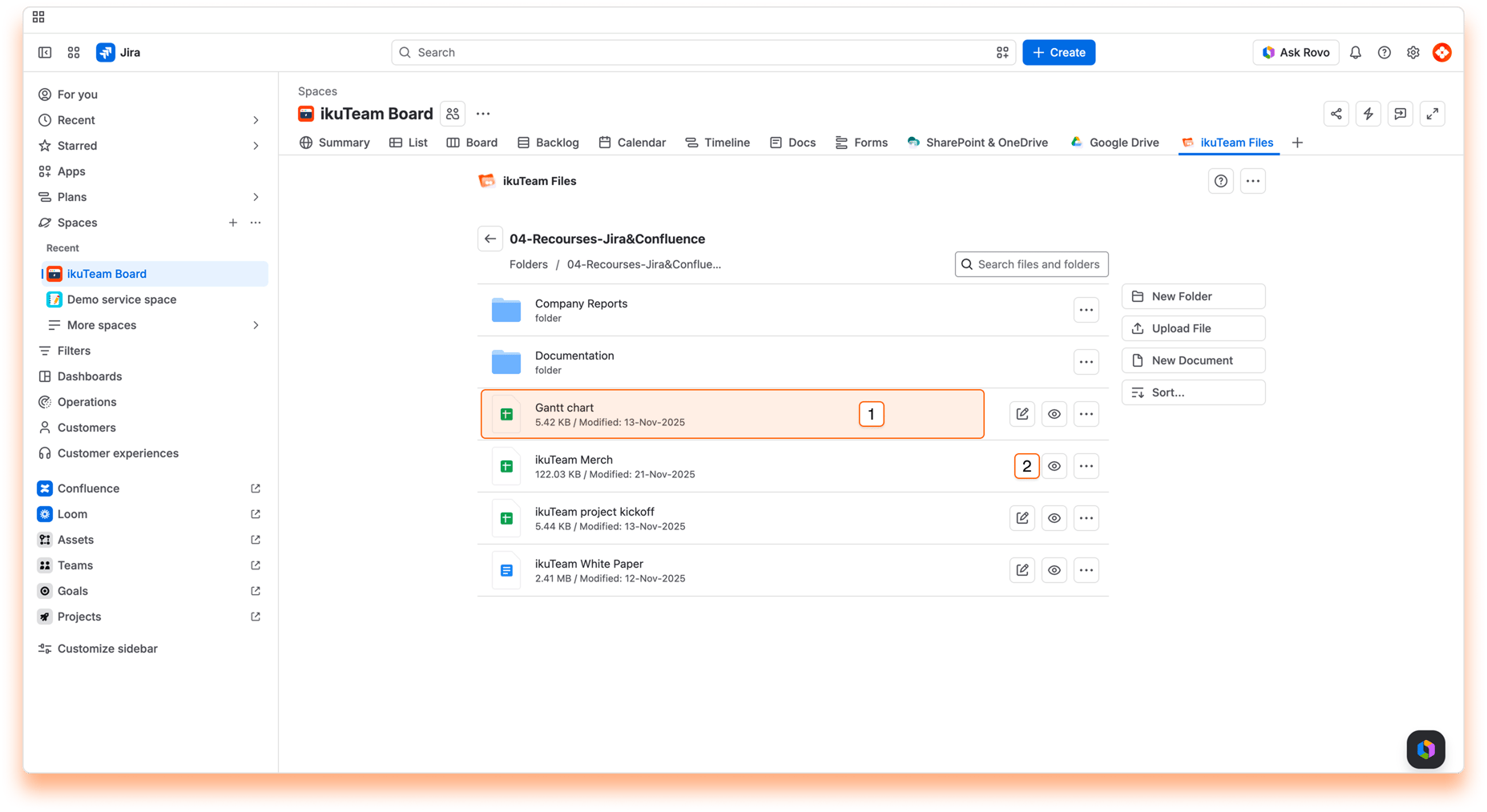Switch to the Backlog tab

[548, 143]
